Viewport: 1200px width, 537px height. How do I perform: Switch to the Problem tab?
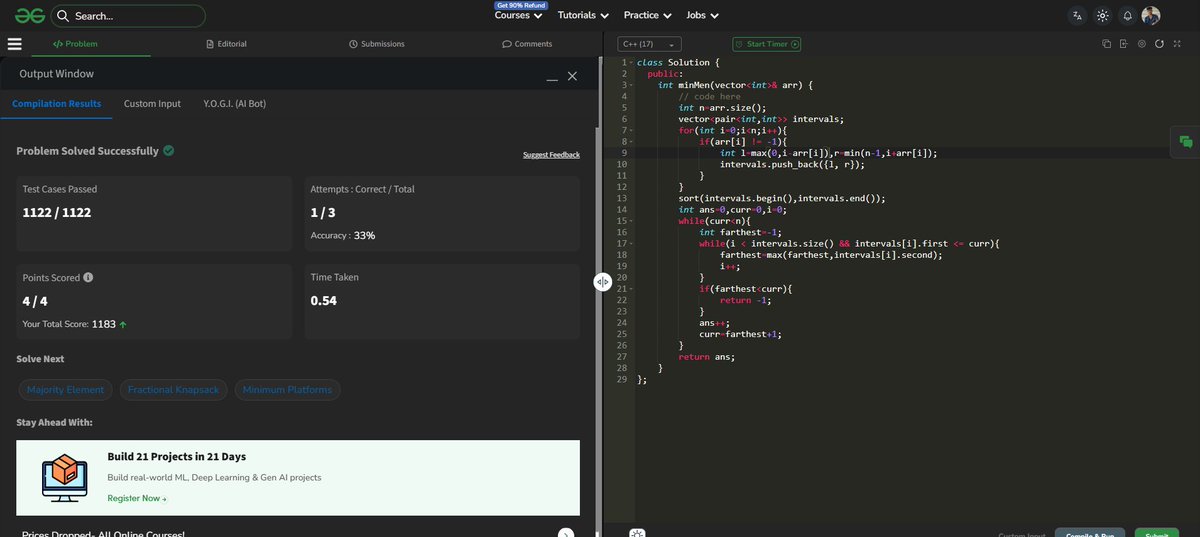click(x=75, y=44)
